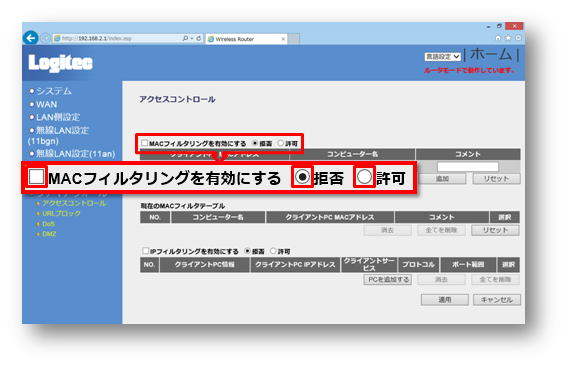Select the Wireless Router browser tab
Viewport: 567px width, 366px height.
point(246,39)
